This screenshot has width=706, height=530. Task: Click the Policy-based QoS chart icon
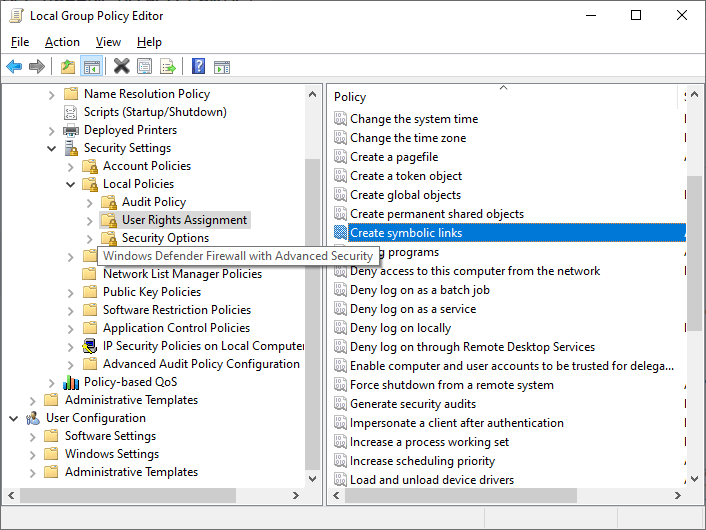pos(71,382)
